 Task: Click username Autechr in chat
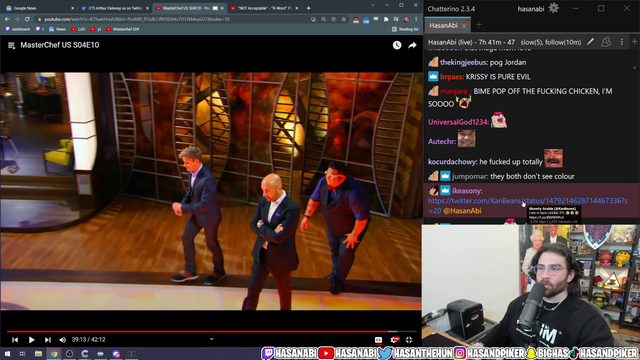442,142
